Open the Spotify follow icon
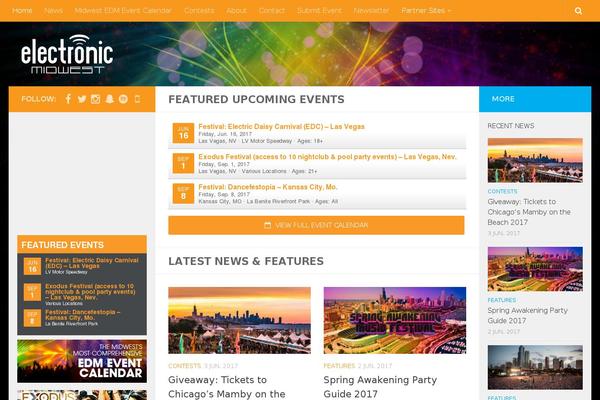The width and height of the screenshot is (600, 400). point(123,99)
